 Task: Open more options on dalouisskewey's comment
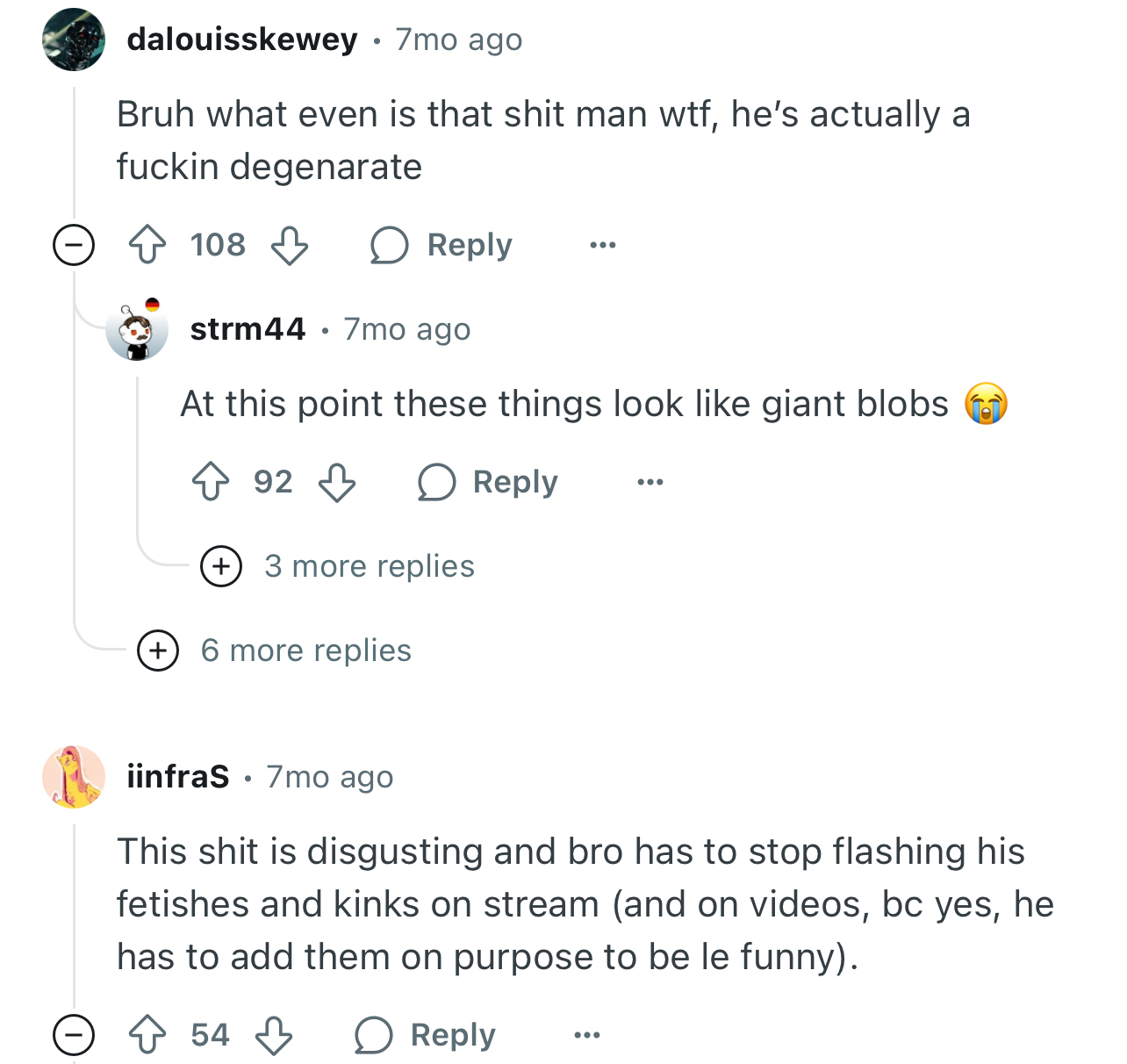pos(603,245)
